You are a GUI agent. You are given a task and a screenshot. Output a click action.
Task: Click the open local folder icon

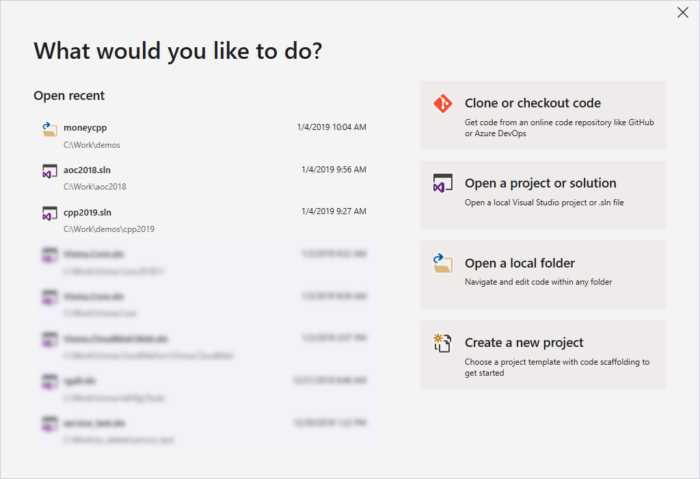tap(443, 263)
